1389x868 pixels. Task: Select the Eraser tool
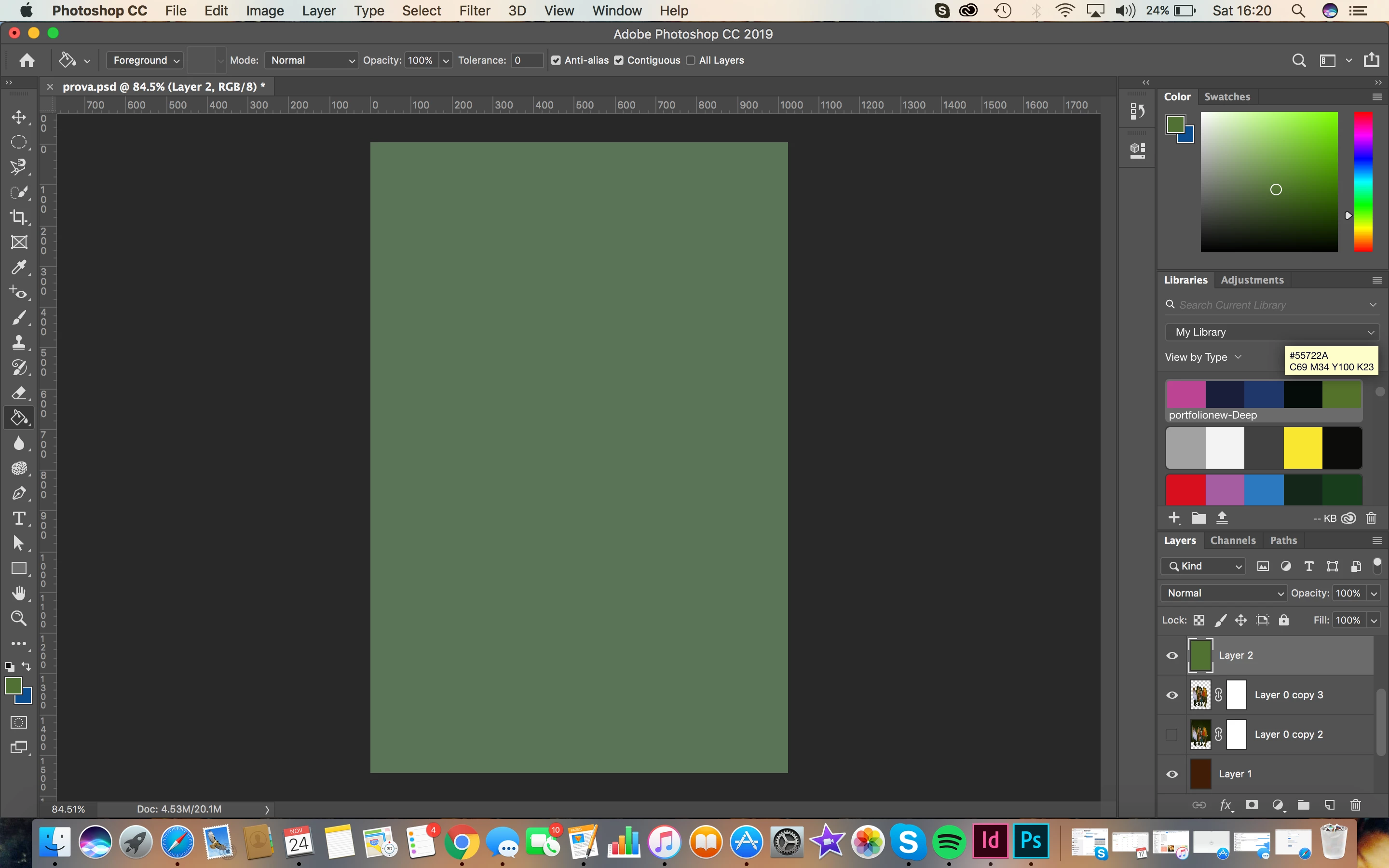coord(19,393)
